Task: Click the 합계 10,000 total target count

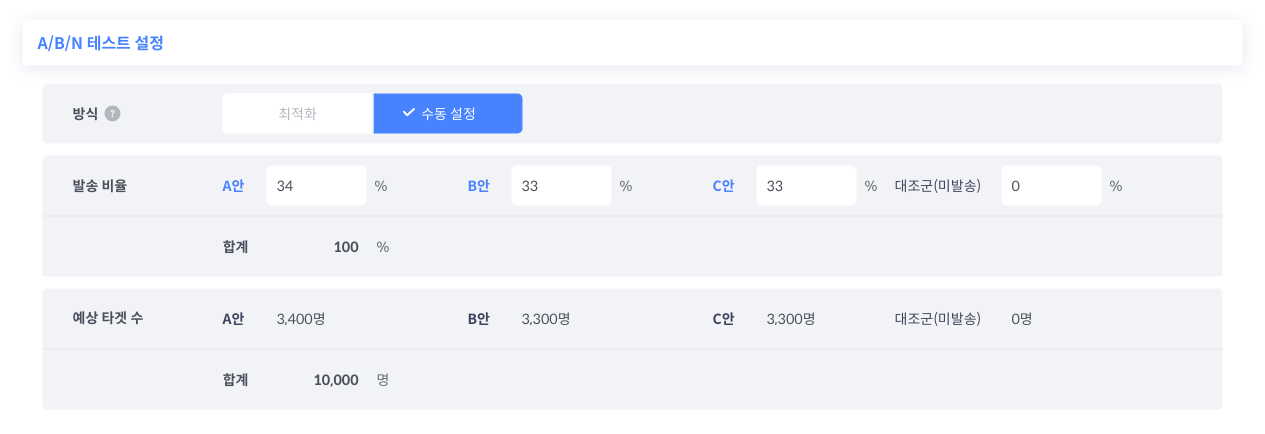Action: [x=336, y=380]
